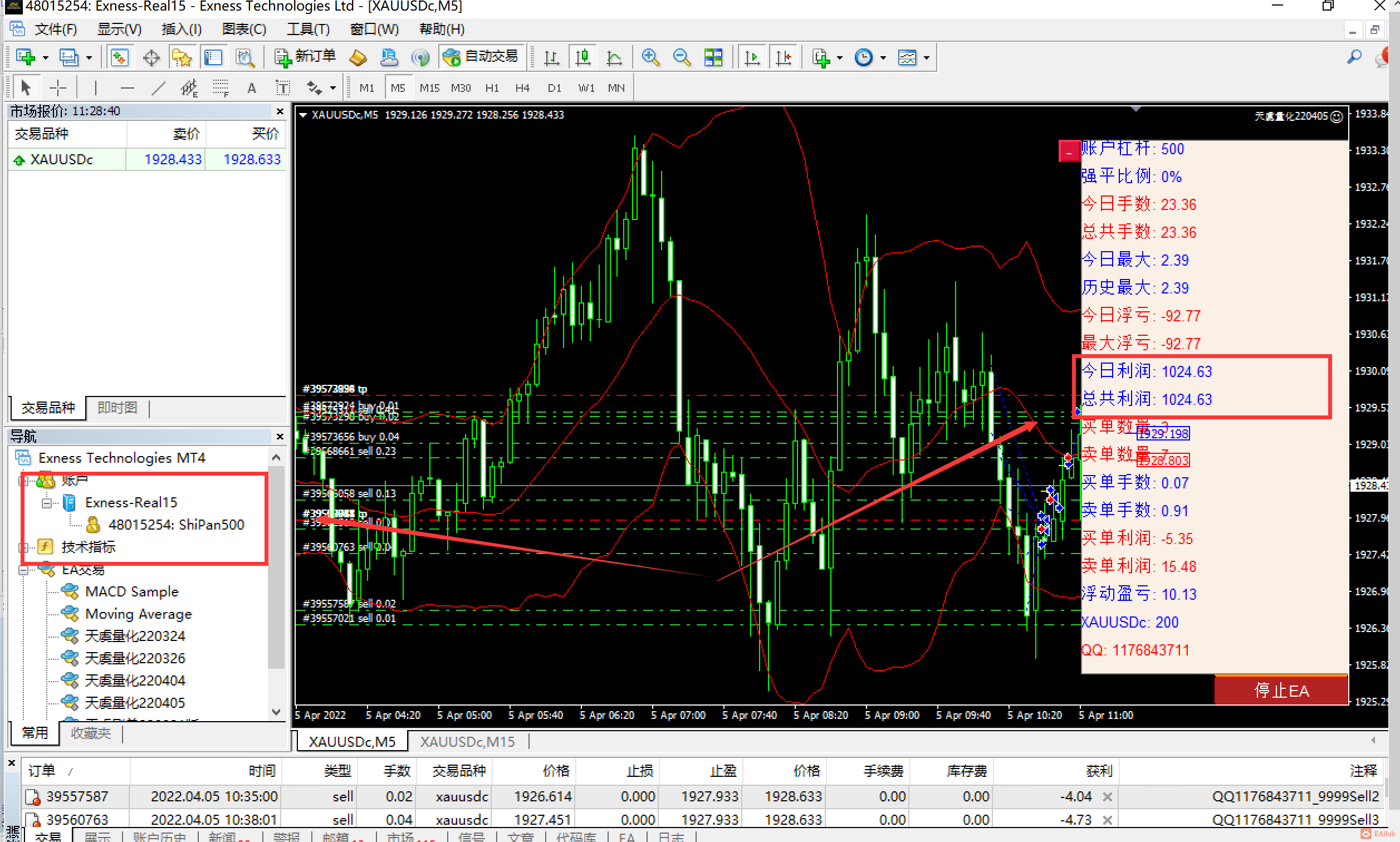Click the navigator panel vertical scrollbar

click(276, 567)
